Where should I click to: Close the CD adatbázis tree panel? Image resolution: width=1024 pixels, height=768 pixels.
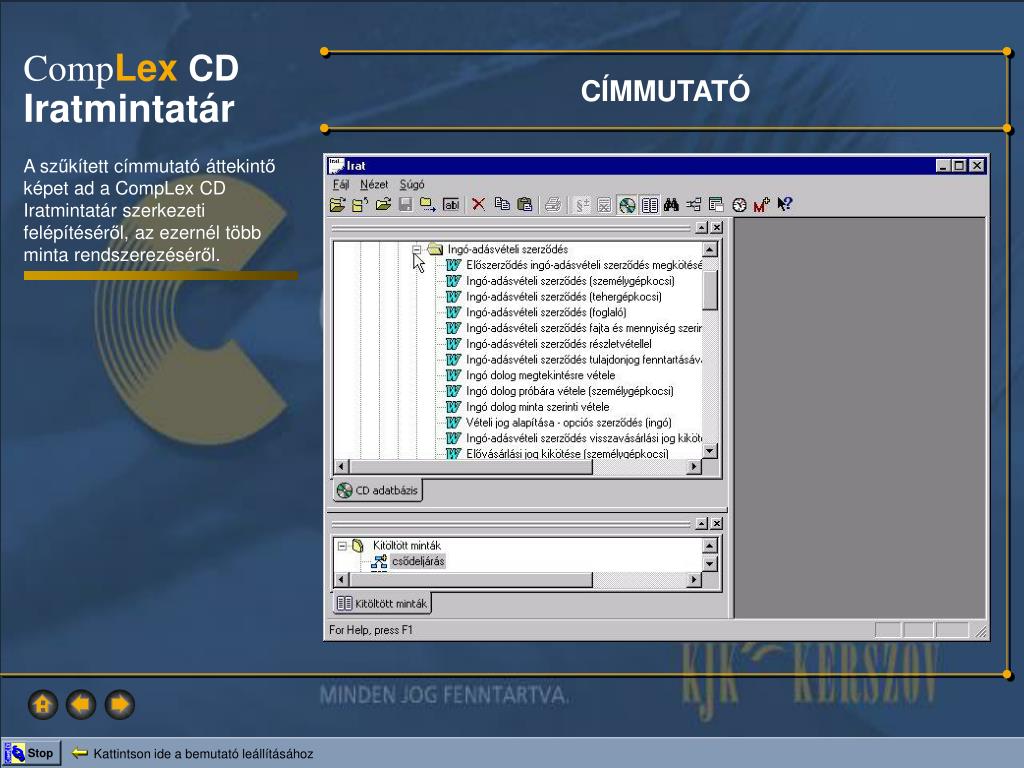pos(716,227)
